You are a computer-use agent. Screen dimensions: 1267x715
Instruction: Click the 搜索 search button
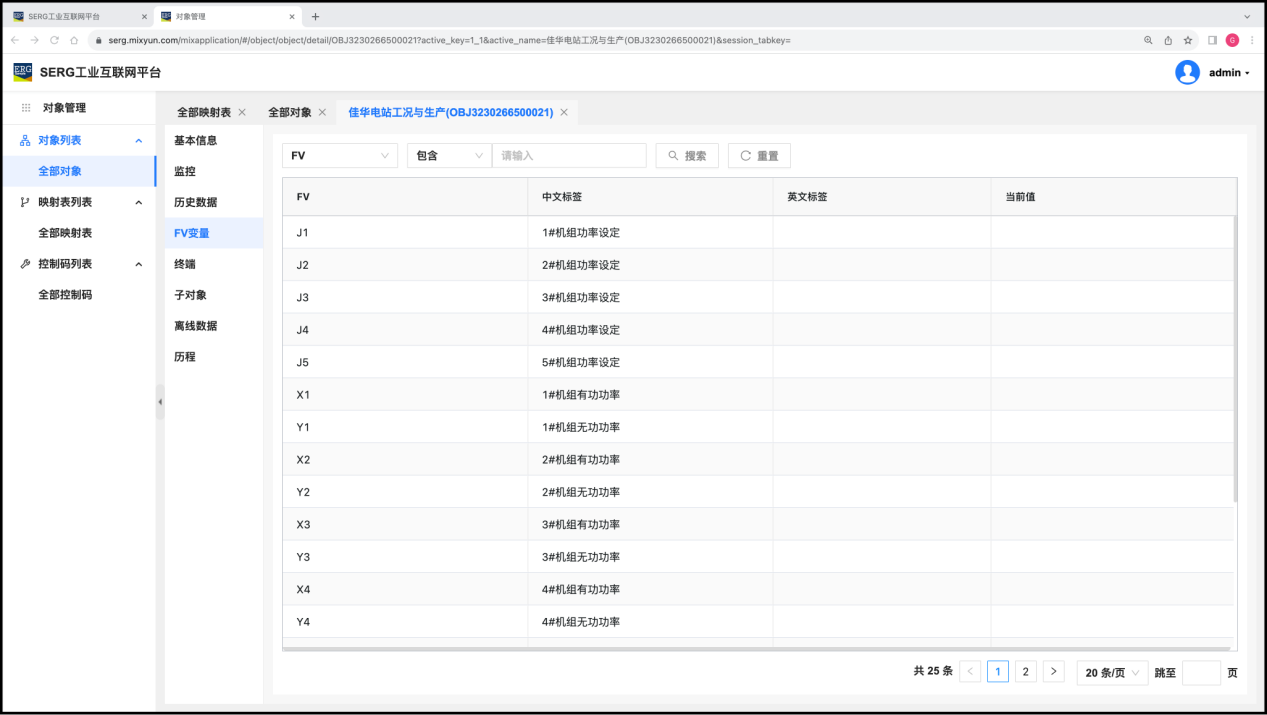pyautogui.click(x=687, y=156)
